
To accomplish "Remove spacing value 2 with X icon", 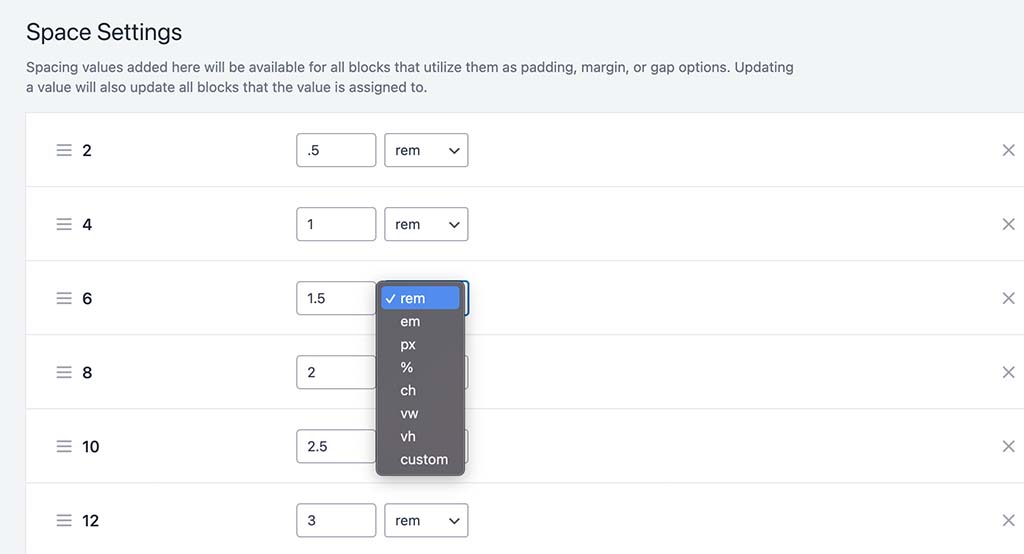I will [x=1008, y=150].
